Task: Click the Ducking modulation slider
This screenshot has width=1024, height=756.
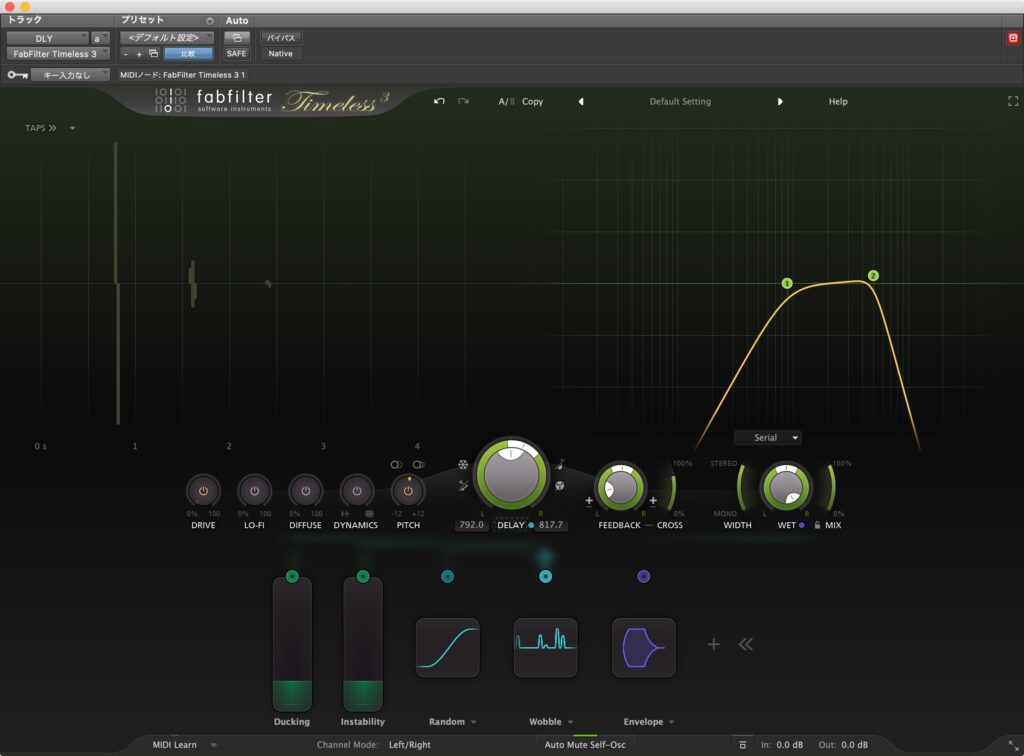Action: 291,650
